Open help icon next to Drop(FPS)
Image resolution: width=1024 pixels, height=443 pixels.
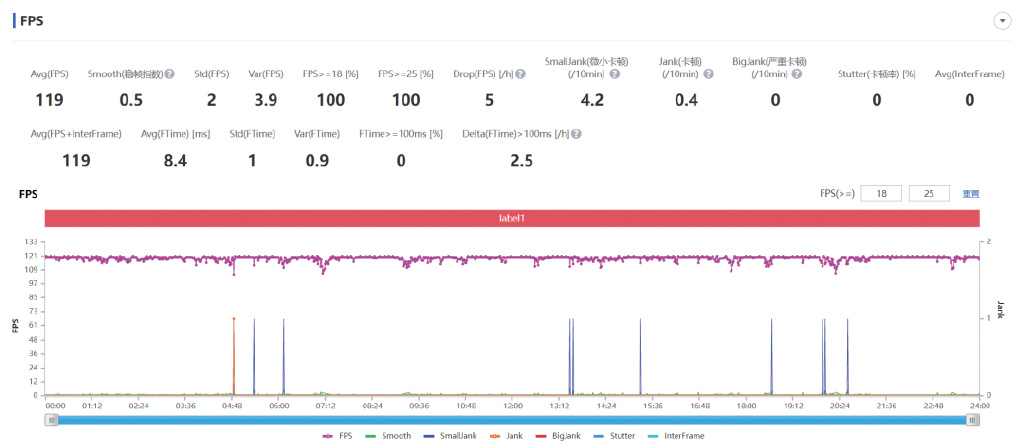[520, 74]
